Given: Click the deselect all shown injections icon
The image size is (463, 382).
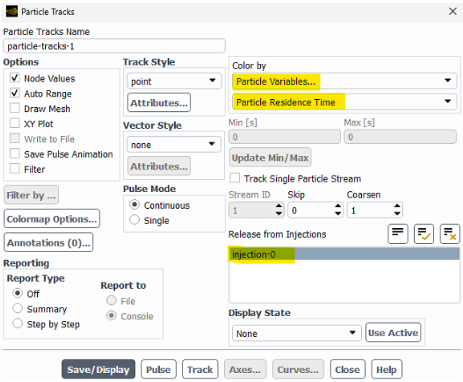Looking at the screenshot, I should pos(450,234).
